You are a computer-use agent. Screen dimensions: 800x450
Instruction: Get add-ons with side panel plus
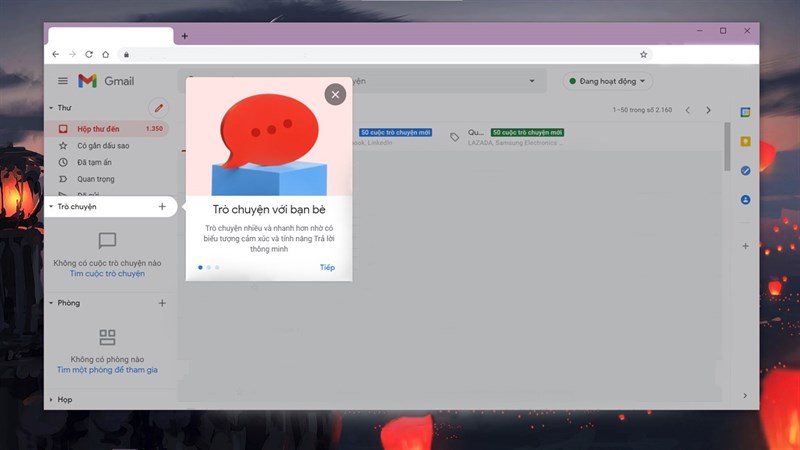coord(745,246)
